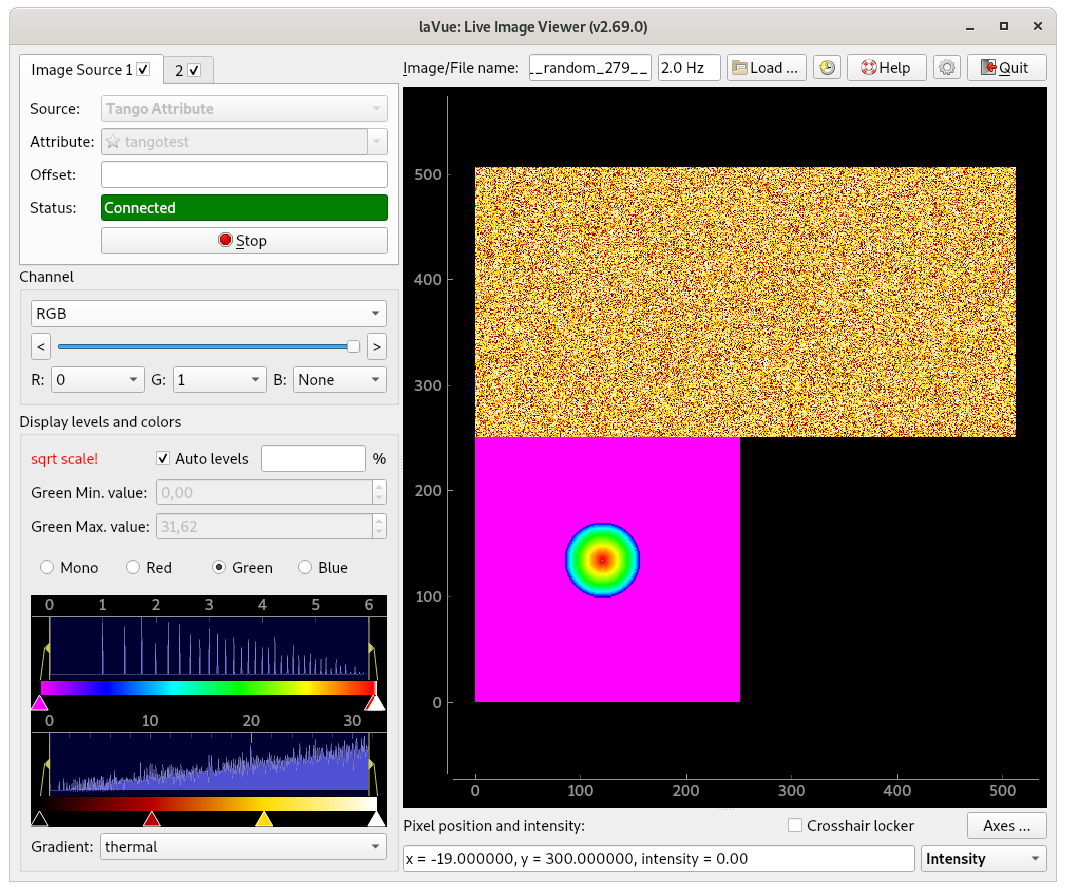Toggle the Auto levels checkbox
This screenshot has width=1066, height=891.
click(164, 458)
